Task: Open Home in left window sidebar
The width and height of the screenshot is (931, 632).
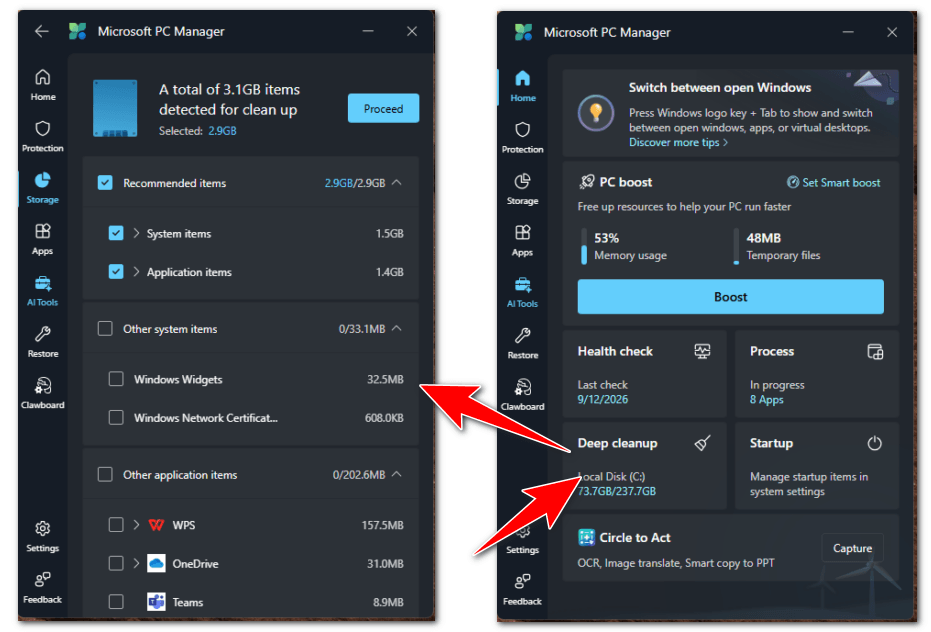Action: coord(43,84)
